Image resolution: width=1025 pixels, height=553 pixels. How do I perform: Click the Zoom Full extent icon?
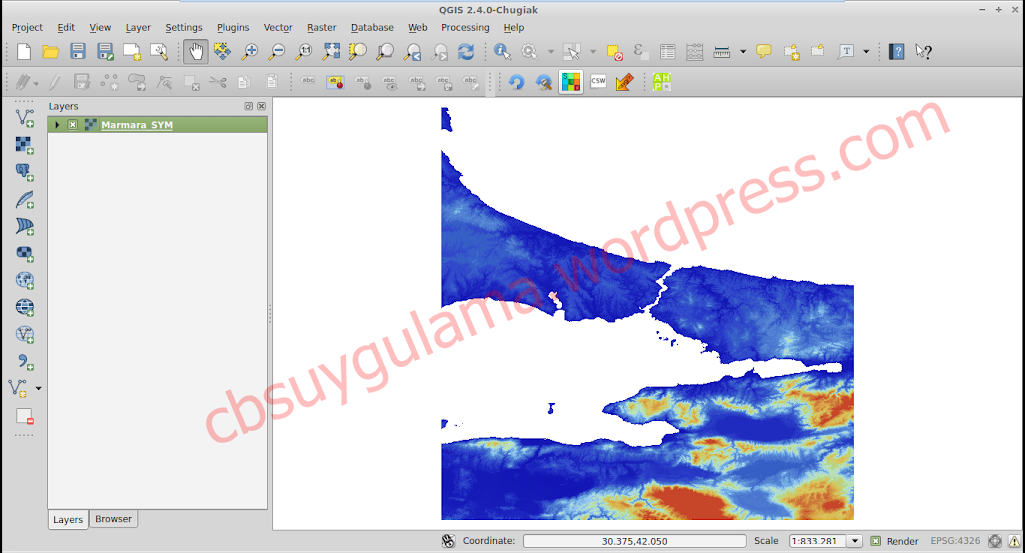click(x=331, y=52)
